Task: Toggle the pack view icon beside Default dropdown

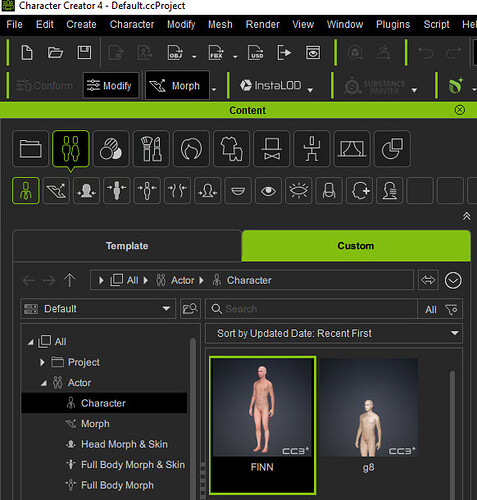Action: click(190, 309)
